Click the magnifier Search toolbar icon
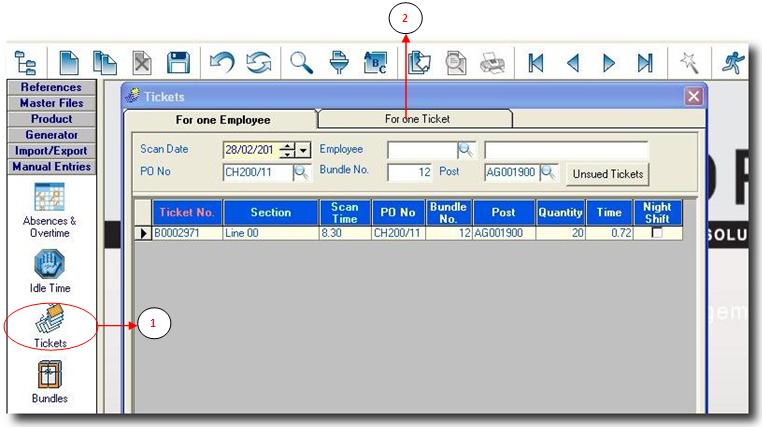Screen dimensions: 762x427 click(301, 62)
